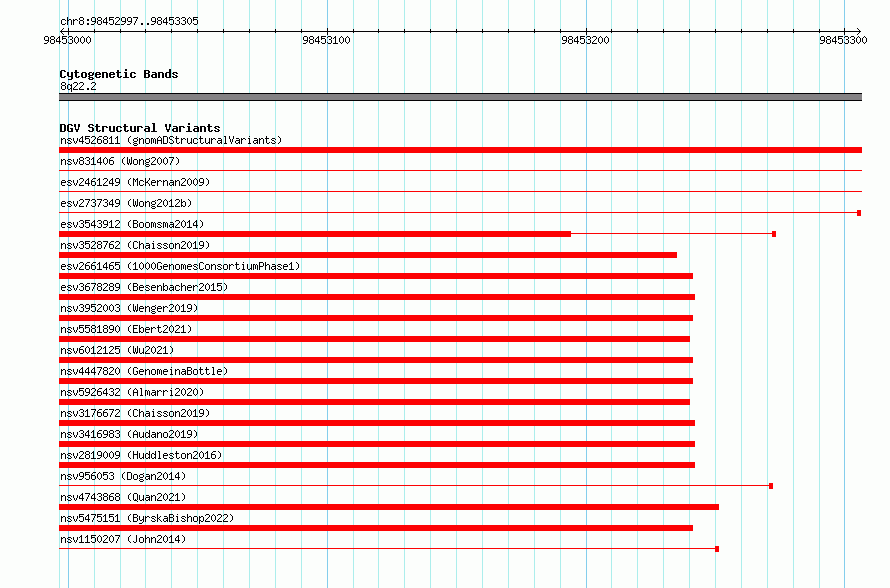890x588 pixels.
Task: Open variant nsv6012125 (Wu2021)
Action: point(117,350)
